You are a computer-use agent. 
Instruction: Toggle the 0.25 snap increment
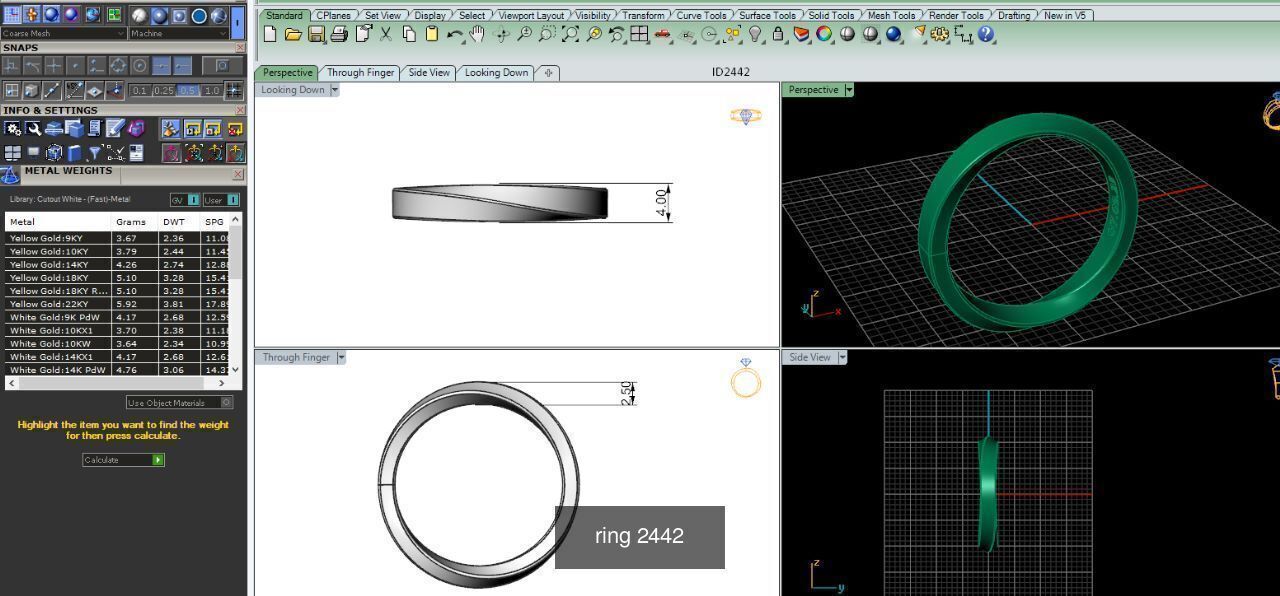point(163,91)
